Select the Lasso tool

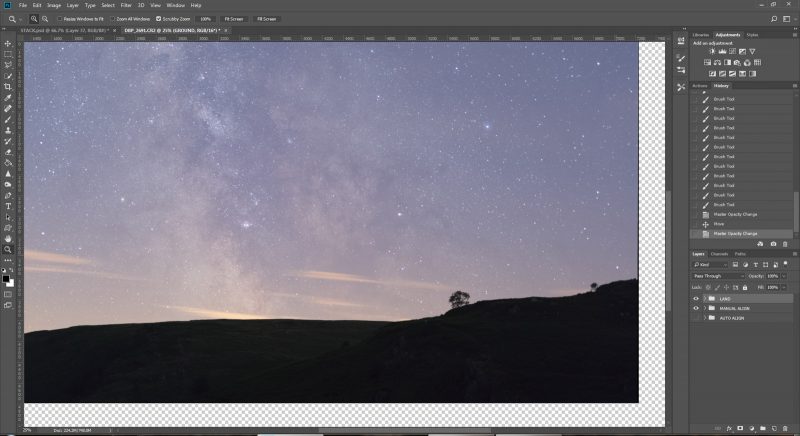[x=8, y=65]
